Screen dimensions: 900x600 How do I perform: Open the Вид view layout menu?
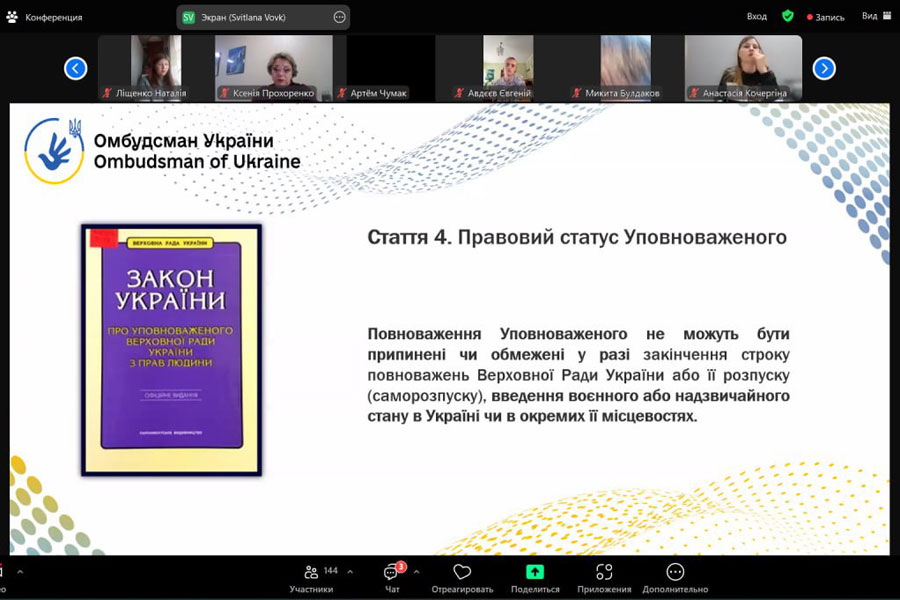(876, 16)
